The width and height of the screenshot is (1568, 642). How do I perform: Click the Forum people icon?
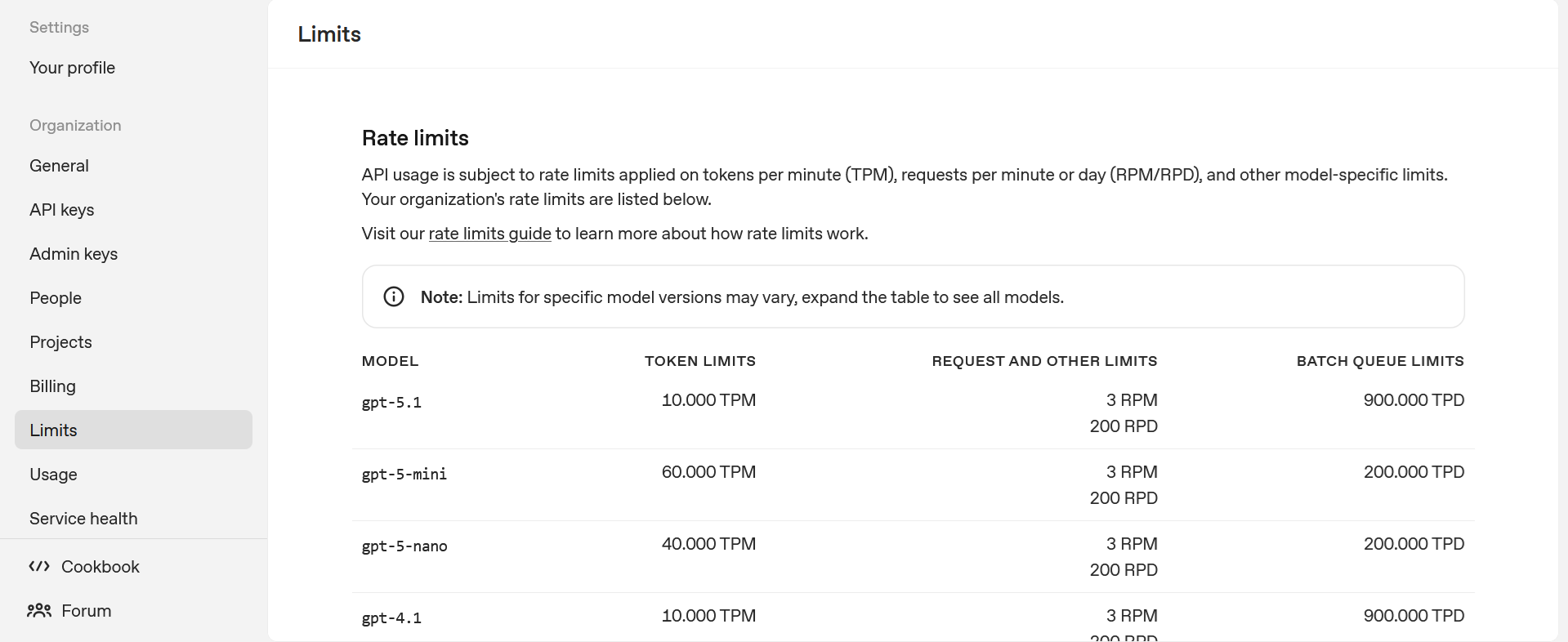pyautogui.click(x=39, y=610)
